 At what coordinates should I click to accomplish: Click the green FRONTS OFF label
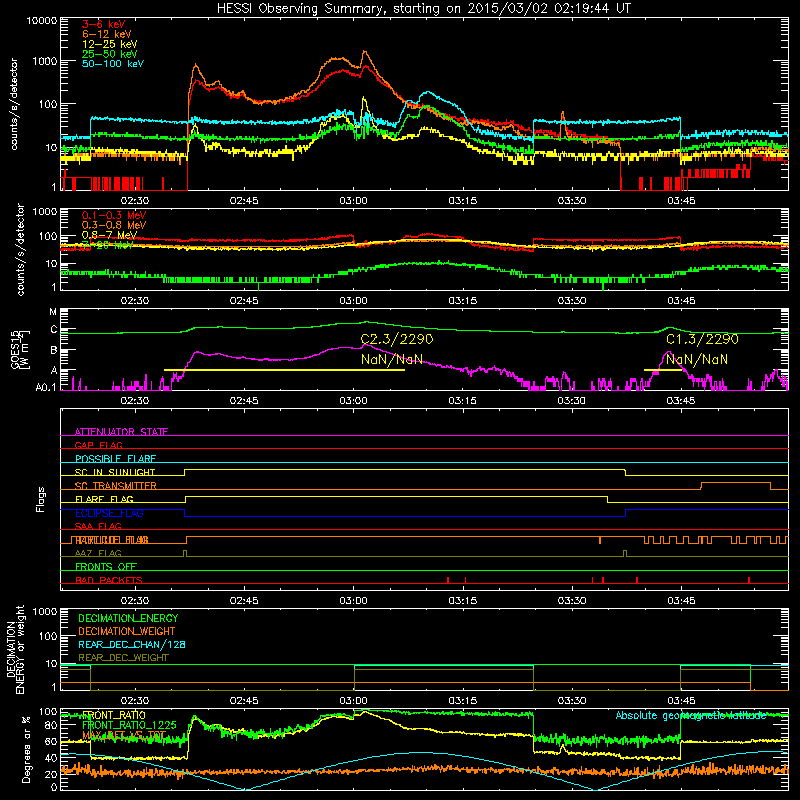(106, 567)
